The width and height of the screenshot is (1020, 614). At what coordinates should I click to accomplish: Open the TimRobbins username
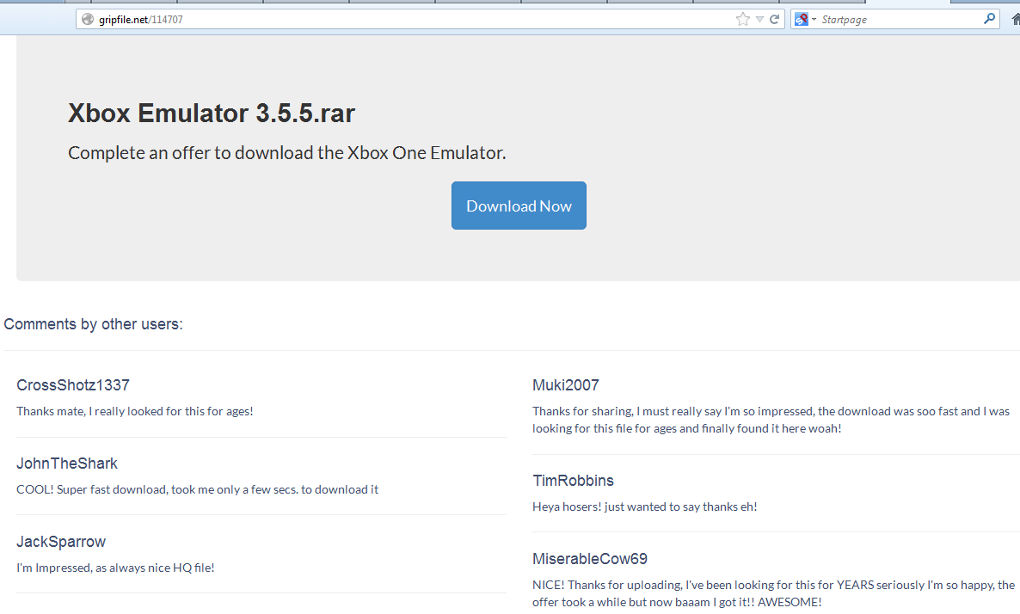pos(573,481)
